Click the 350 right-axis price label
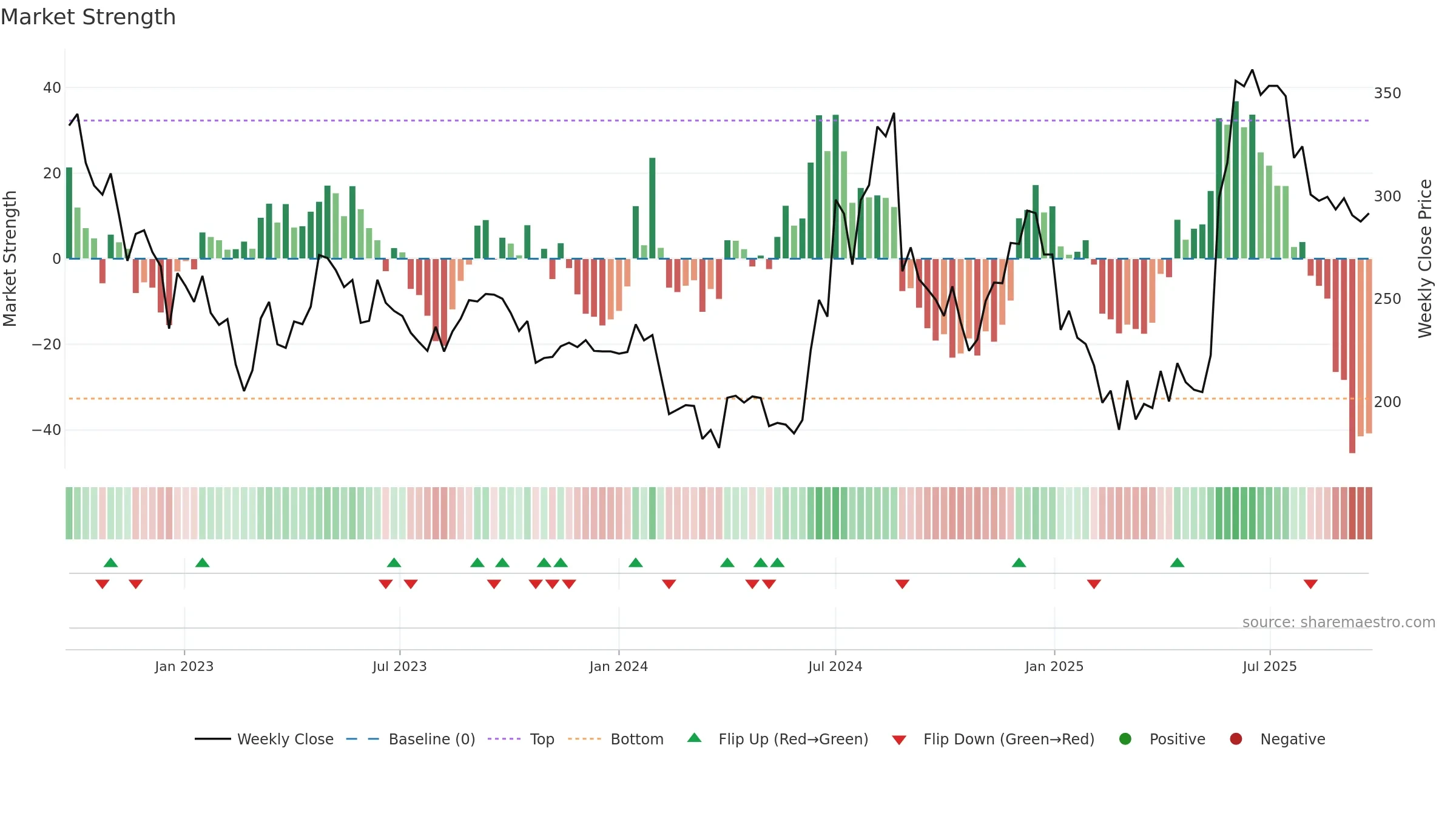Screen dimensions: 1456x819 tap(1387, 93)
